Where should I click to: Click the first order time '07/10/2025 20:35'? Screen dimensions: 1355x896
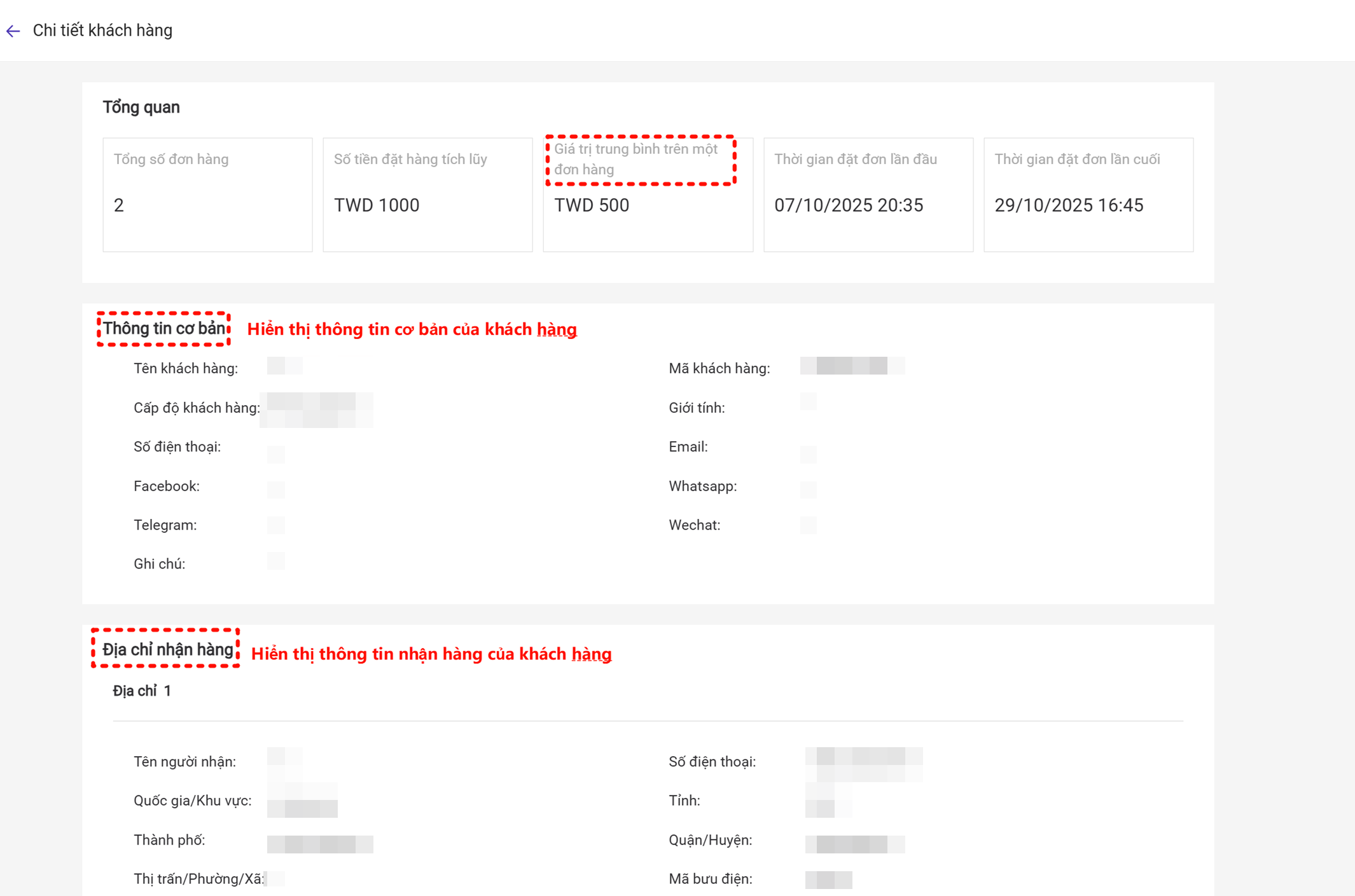coord(848,205)
